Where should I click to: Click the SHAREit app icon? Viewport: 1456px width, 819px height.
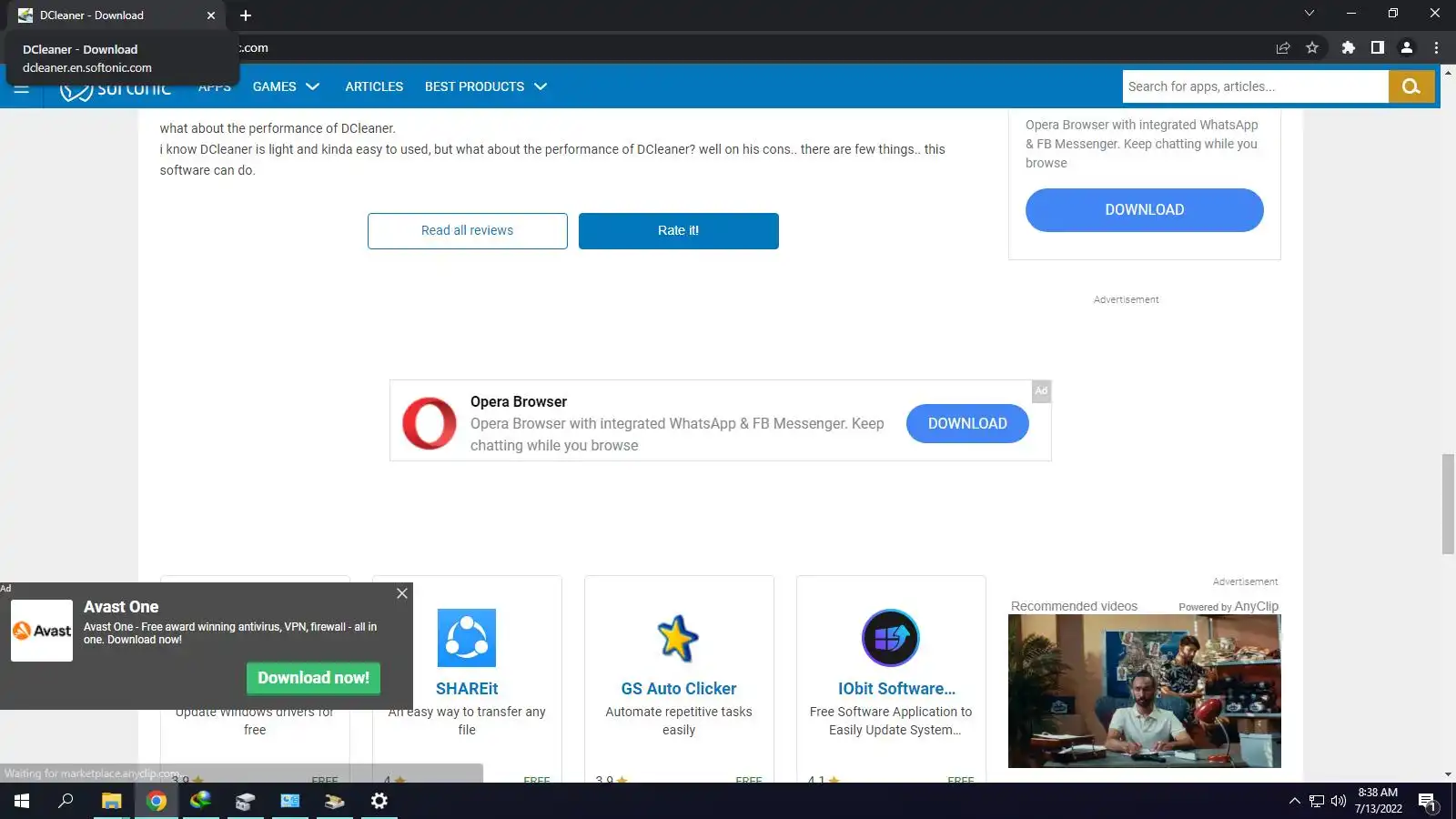click(467, 638)
